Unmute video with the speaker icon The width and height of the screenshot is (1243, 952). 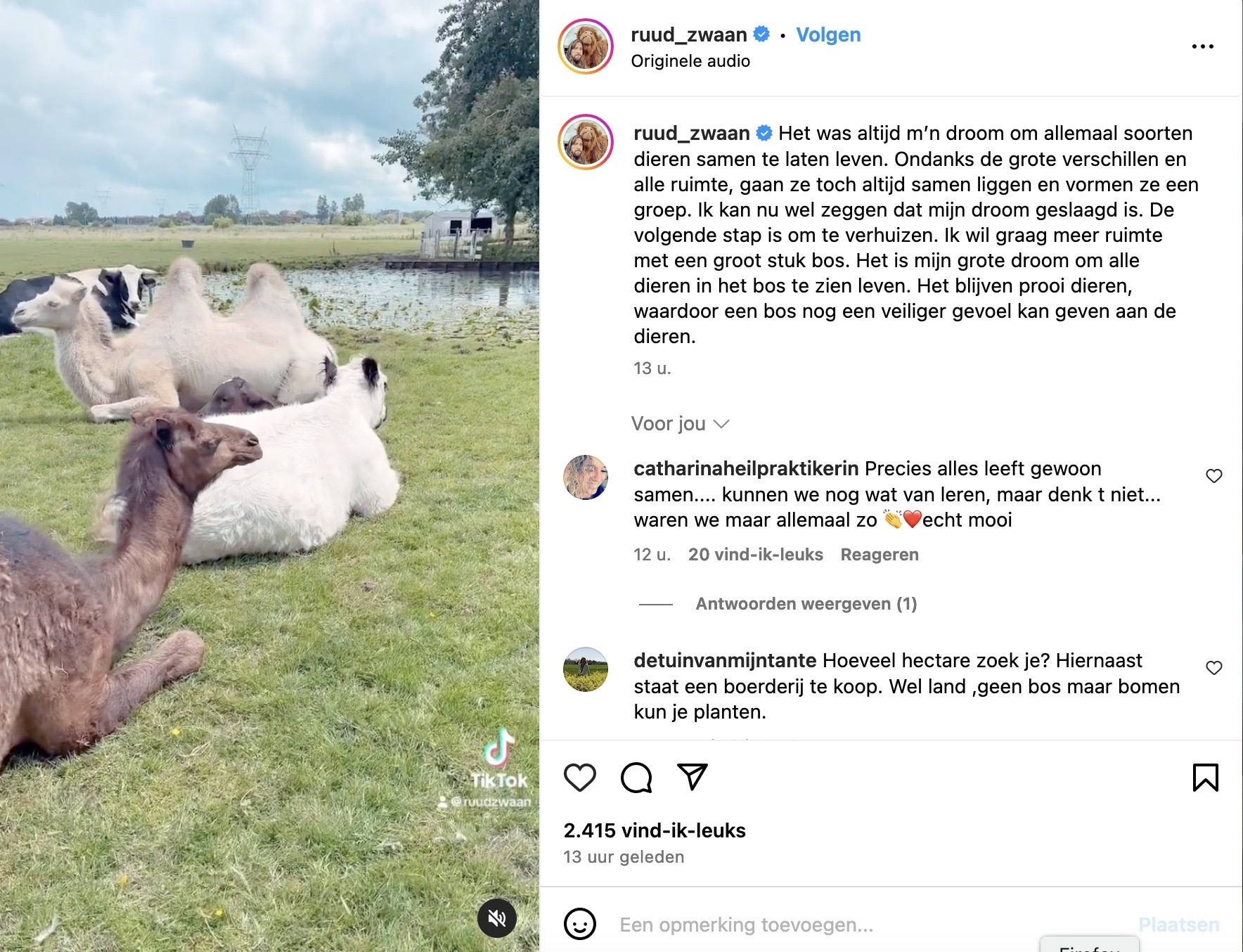point(497,918)
